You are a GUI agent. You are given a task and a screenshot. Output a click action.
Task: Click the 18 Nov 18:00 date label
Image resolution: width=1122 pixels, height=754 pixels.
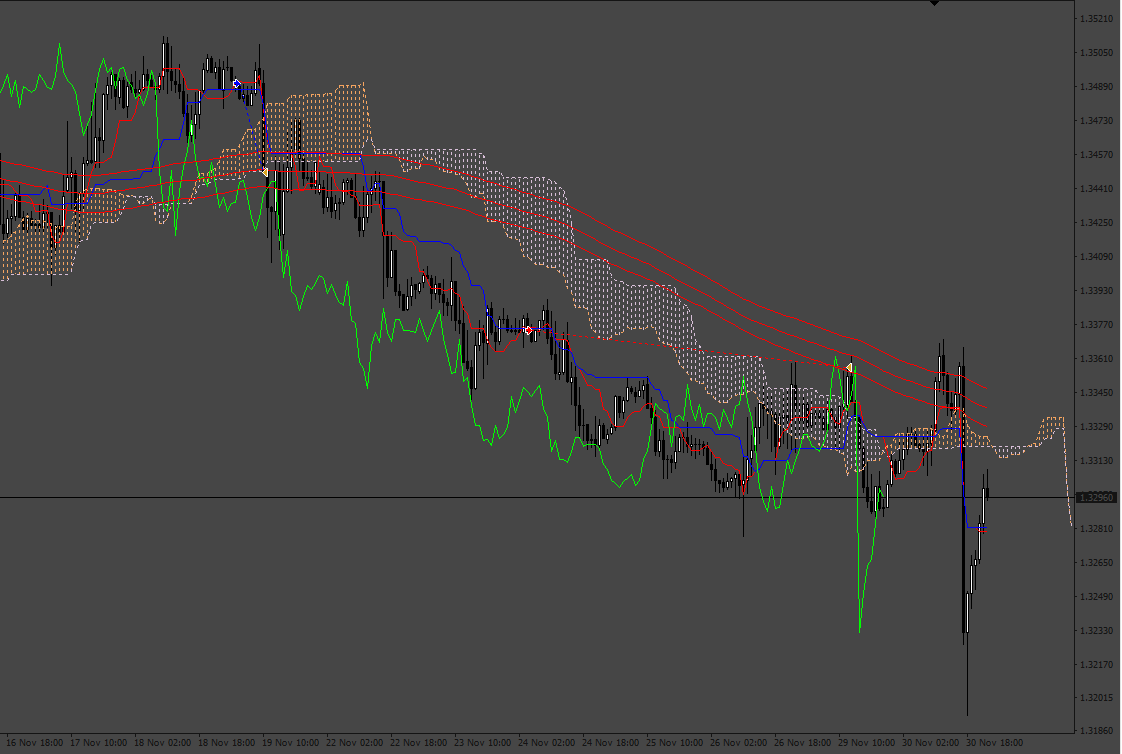coord(227,743)
